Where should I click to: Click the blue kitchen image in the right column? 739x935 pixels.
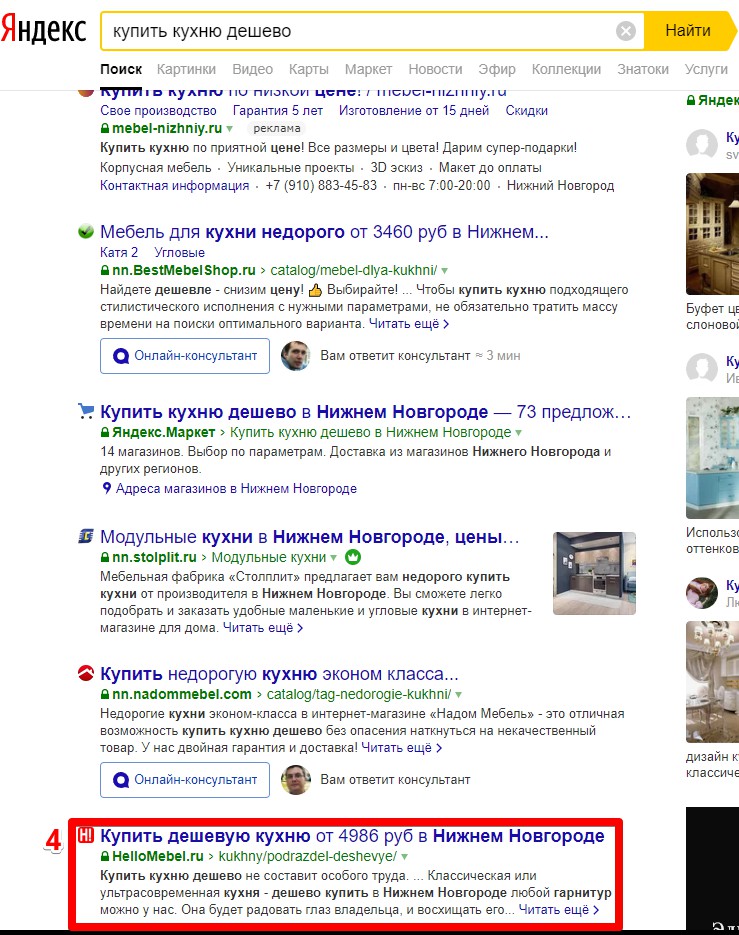point(712,458)
